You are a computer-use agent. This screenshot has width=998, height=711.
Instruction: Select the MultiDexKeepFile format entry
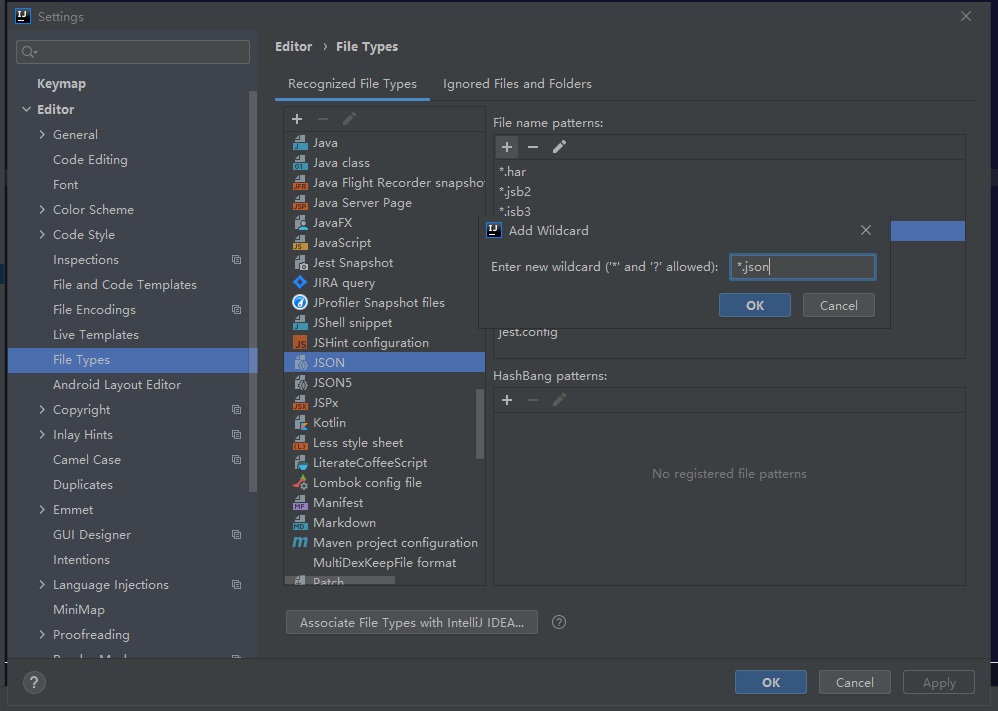coord(384,563)
